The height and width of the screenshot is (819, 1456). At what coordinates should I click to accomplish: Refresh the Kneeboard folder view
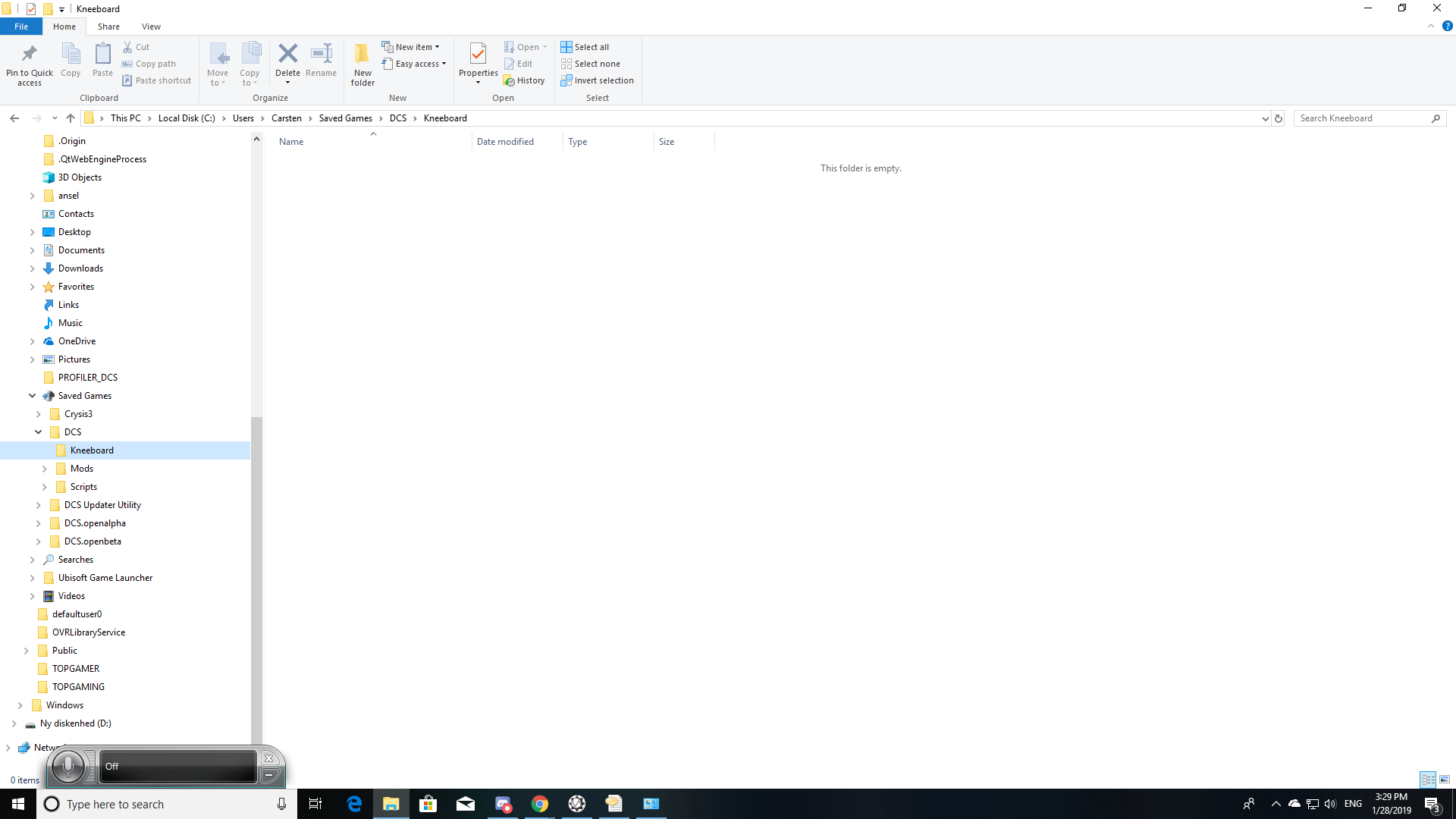click(1279, 118)
